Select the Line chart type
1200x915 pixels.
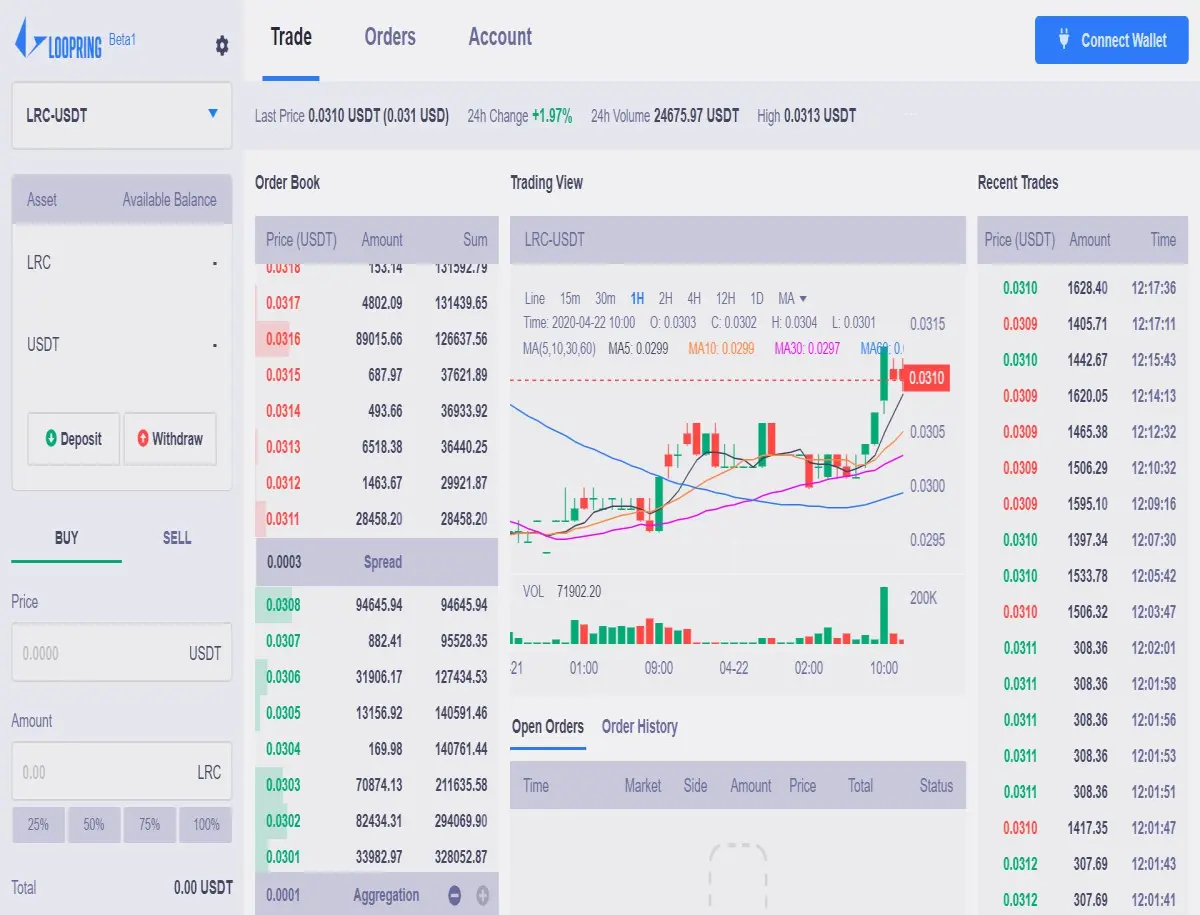tap(535, 298)
